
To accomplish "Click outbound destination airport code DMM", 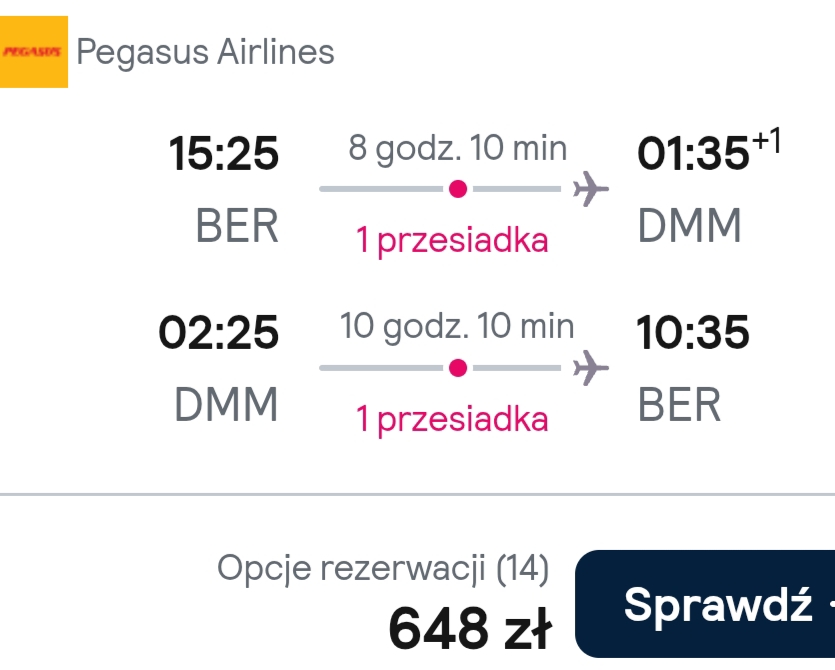I will coord(690,226).
